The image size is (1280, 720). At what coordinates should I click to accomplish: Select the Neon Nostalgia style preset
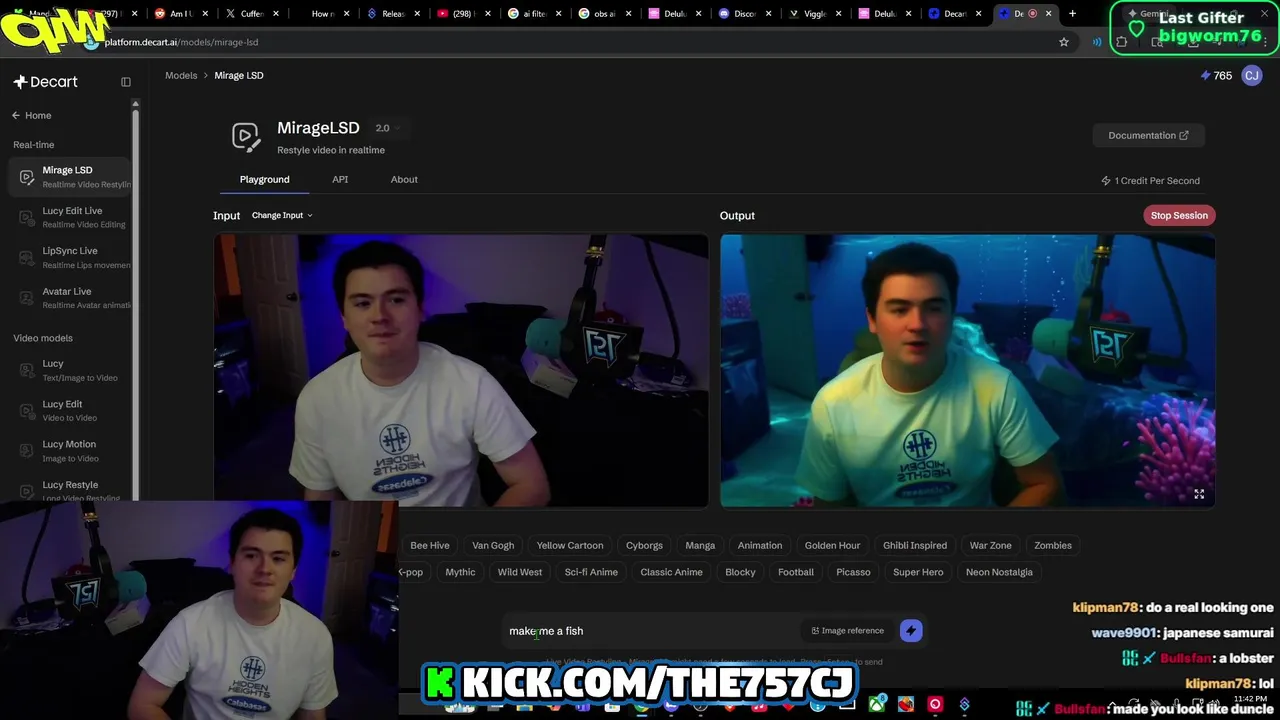tap(999, 572)
